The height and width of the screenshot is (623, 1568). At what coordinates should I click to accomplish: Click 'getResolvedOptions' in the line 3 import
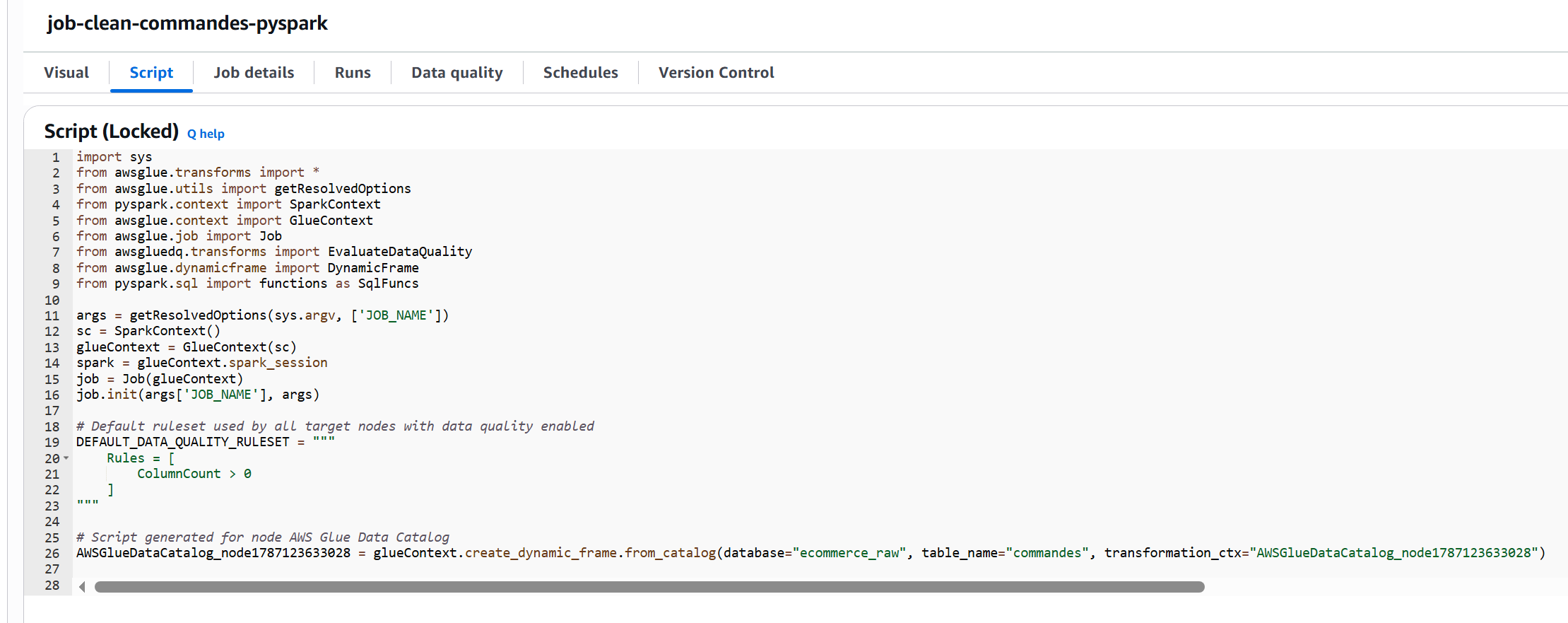tap(343, 189)
